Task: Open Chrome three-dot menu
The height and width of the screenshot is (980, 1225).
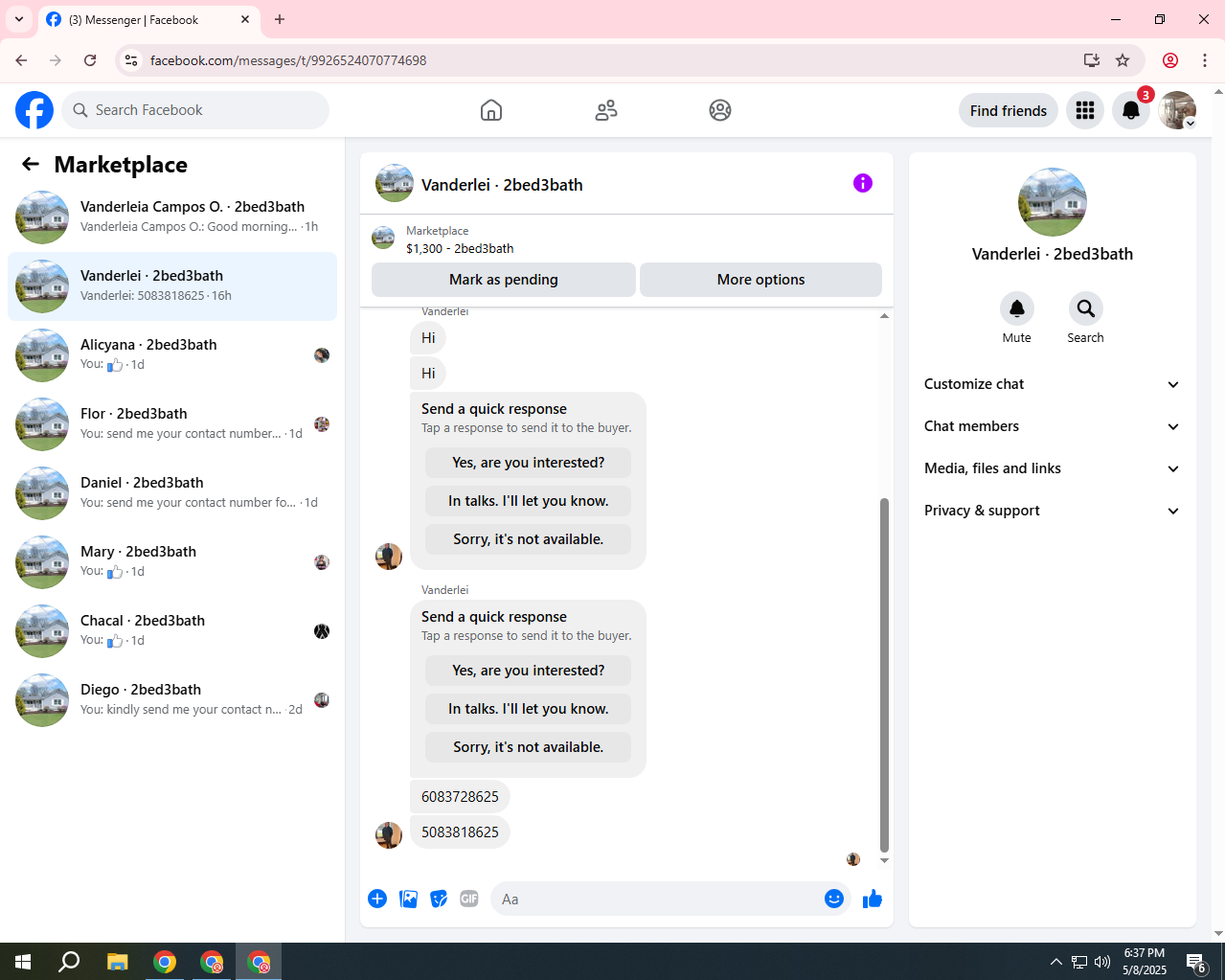Action: click(x=1205, y=60)
